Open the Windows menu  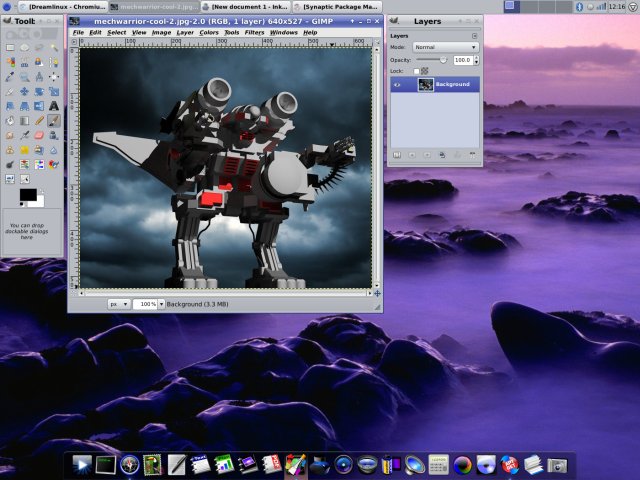(x=284, y=33)
